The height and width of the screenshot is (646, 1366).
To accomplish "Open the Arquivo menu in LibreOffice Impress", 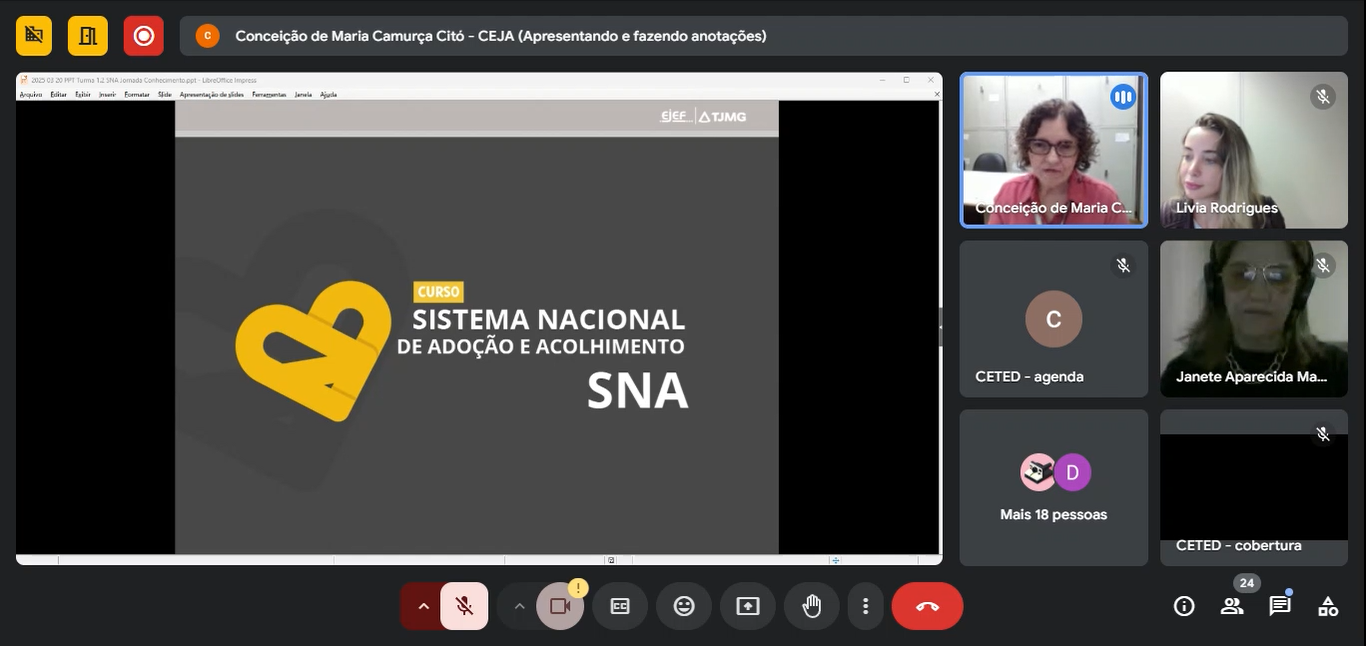I will pos(31,94).
